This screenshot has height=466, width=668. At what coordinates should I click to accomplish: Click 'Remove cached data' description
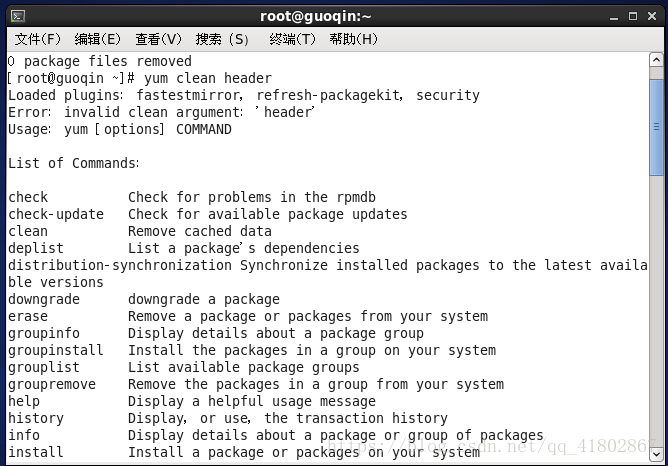tap(200, 231)
